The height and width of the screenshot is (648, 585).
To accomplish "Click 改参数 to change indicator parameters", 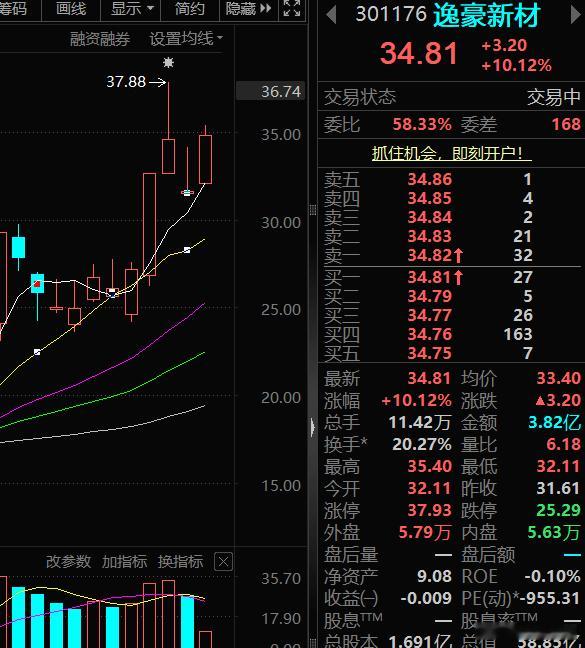I will 68,562.
